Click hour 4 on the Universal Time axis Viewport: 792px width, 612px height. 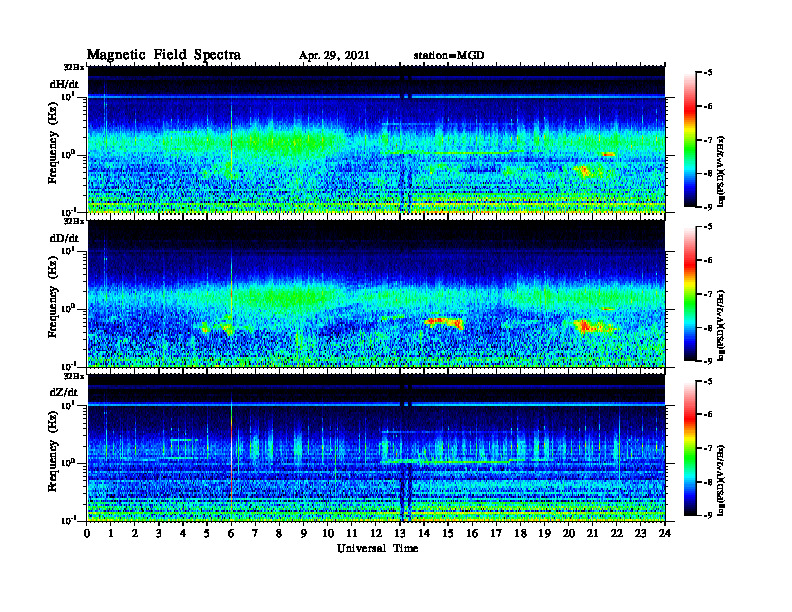pos(183,533)
